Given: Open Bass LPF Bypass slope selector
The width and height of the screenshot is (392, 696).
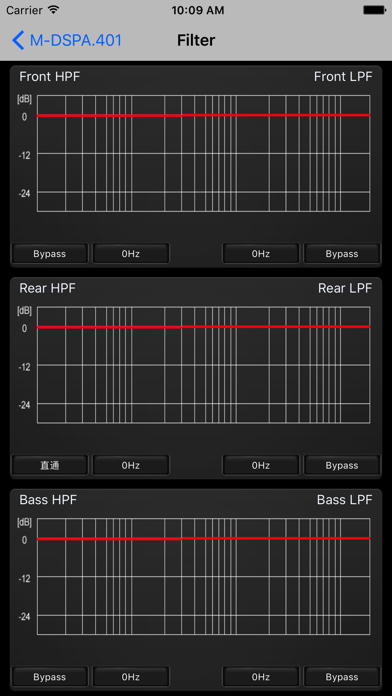Looking at the screenshot, I should [342, 677].
